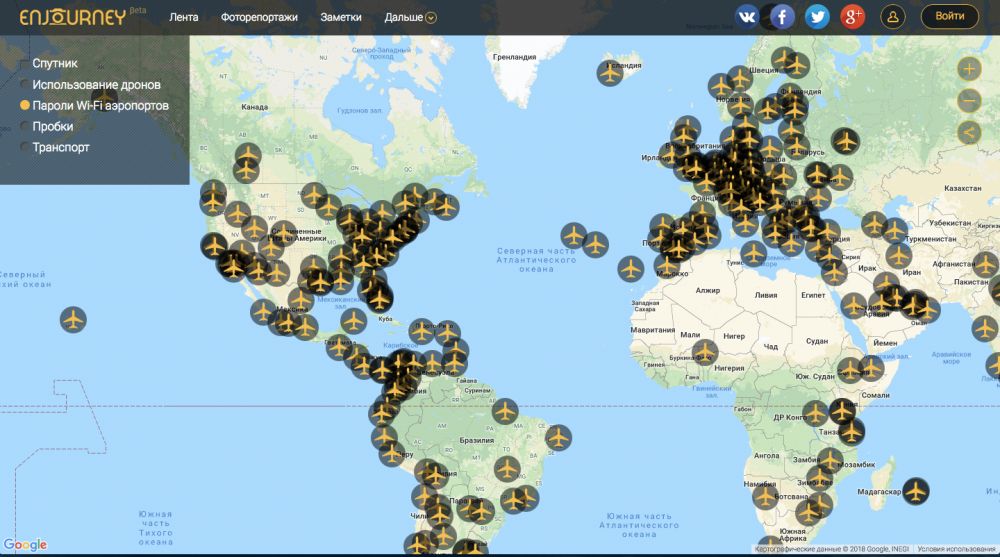The height and width of the screenshot is (557, 1000).
Task: Go to Enjourney logo home page
Action: pos(73,17)
